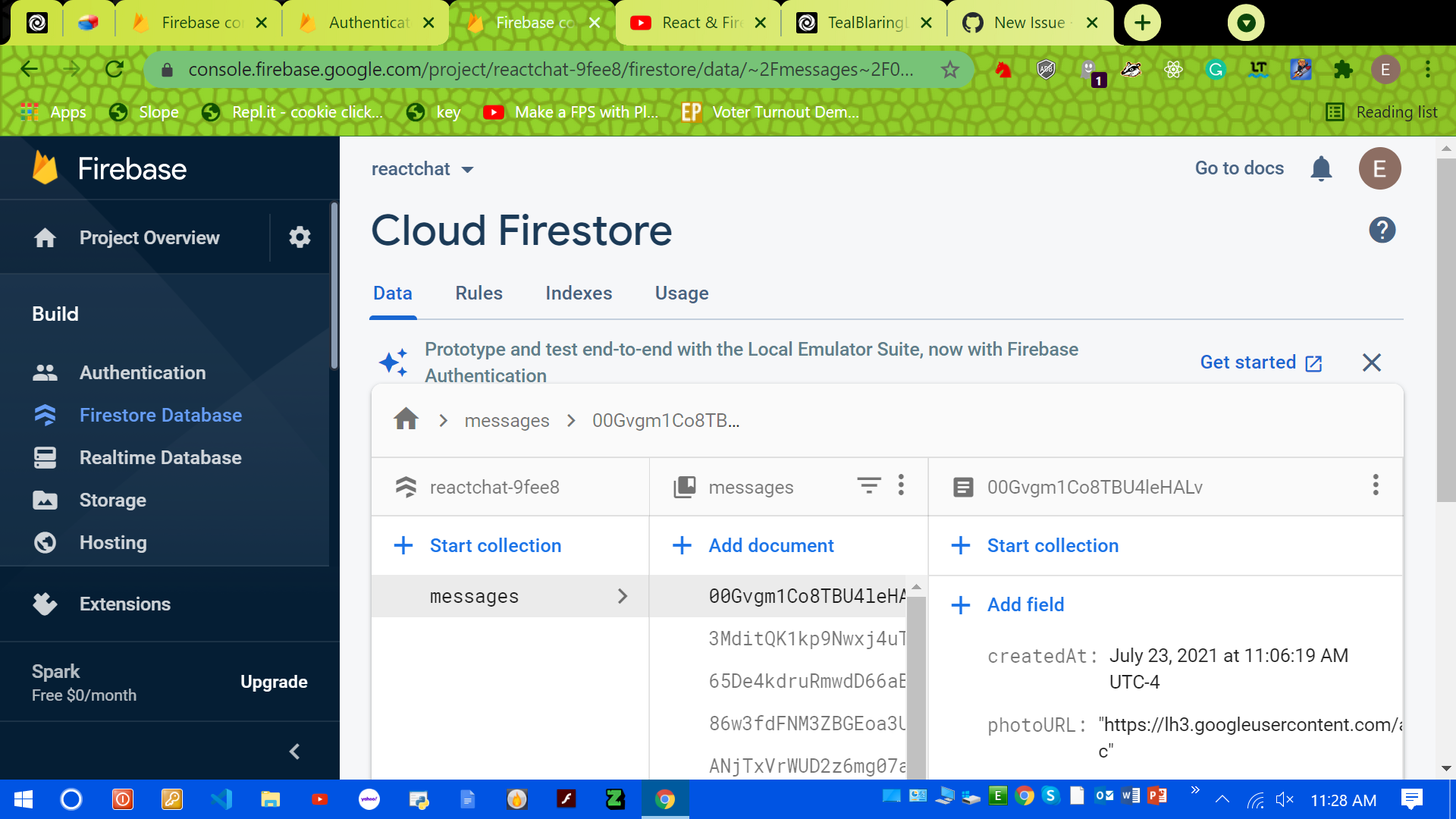The width and height of the screenshot is (1456, 819).
Task: Open Windows Start menu
Action: (24, 799)
